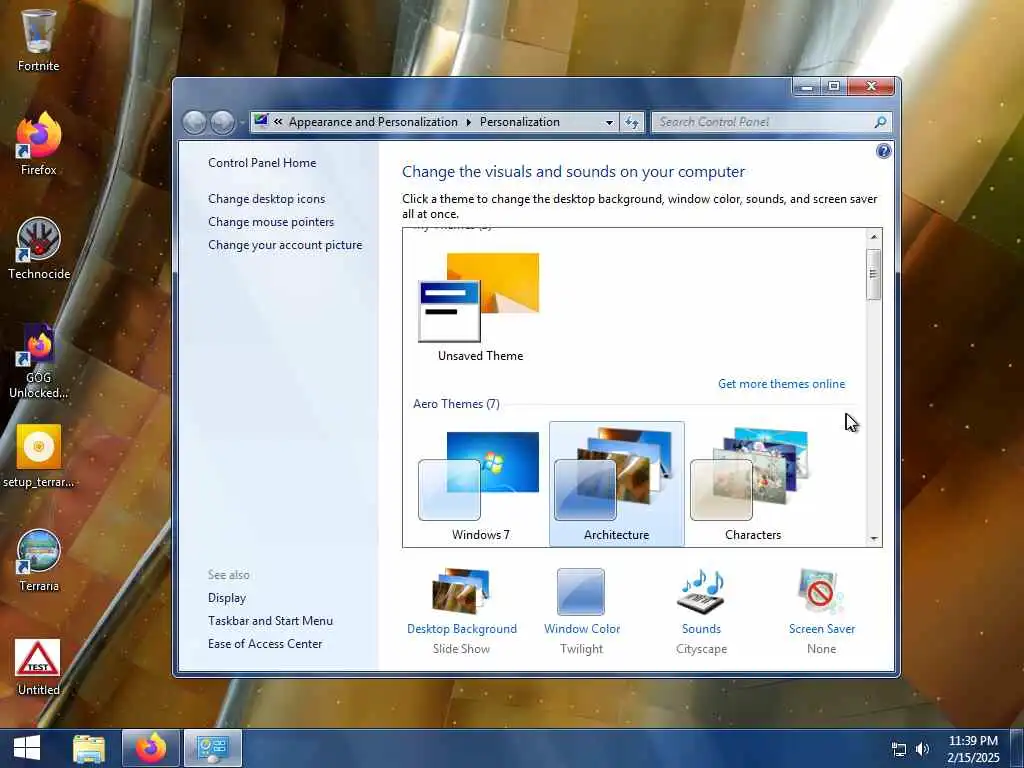The width and height of the screenshot is (1024, 768).
Task: Open Change desktop icons link
Action: [x=266, y=199]
